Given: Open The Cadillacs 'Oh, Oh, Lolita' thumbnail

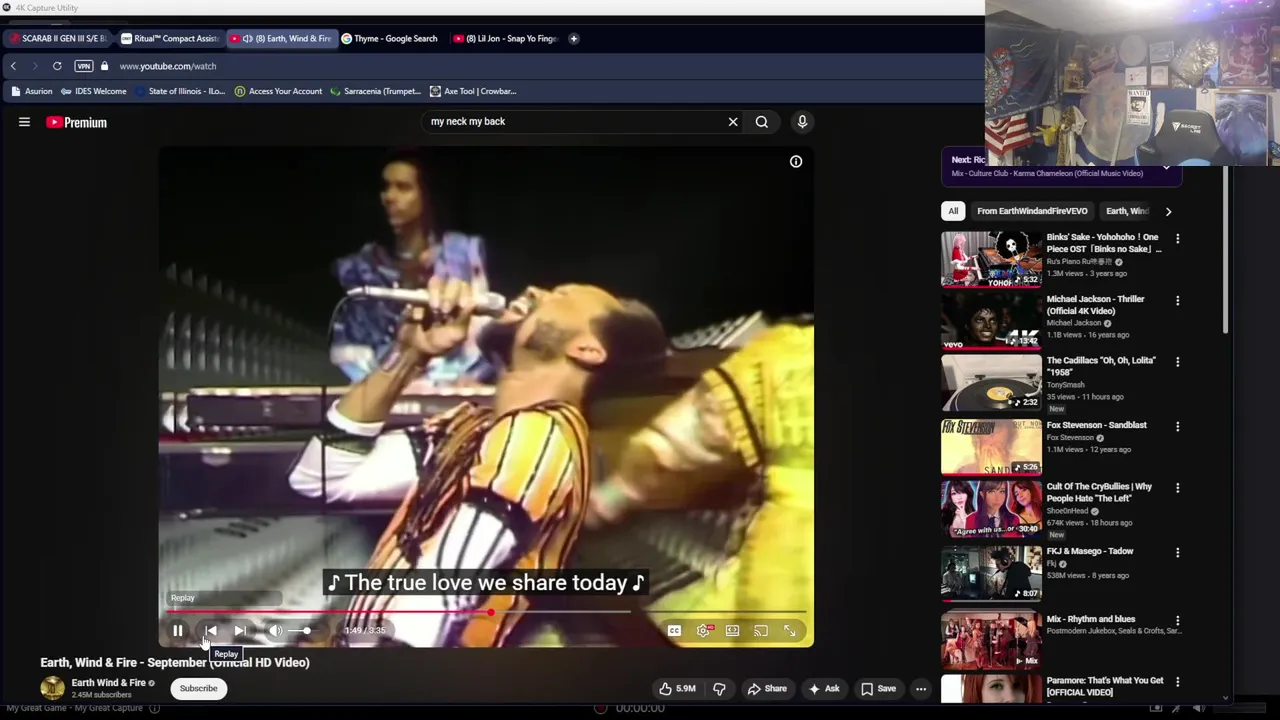Looking at the screenshot, I should point(991,382).
